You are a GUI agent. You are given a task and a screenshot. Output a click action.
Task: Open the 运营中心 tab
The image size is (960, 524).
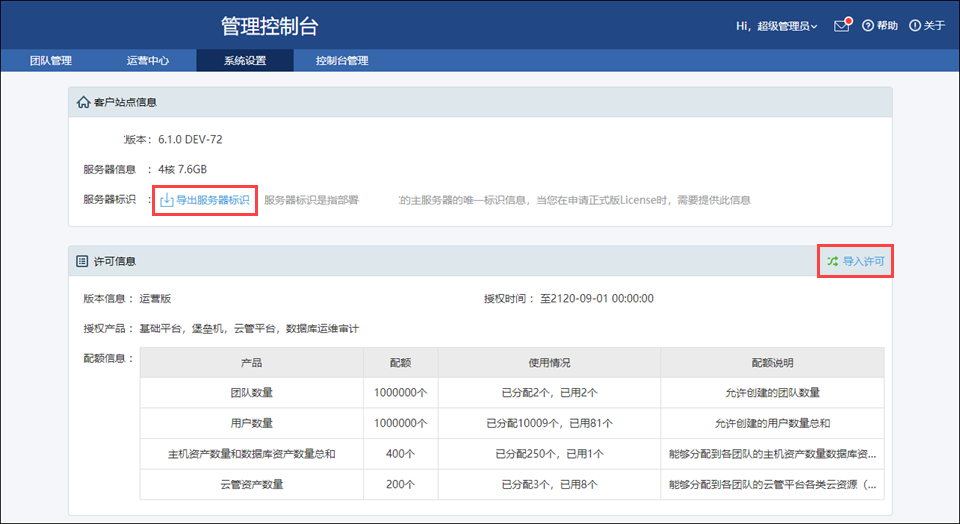coord(148,60)
